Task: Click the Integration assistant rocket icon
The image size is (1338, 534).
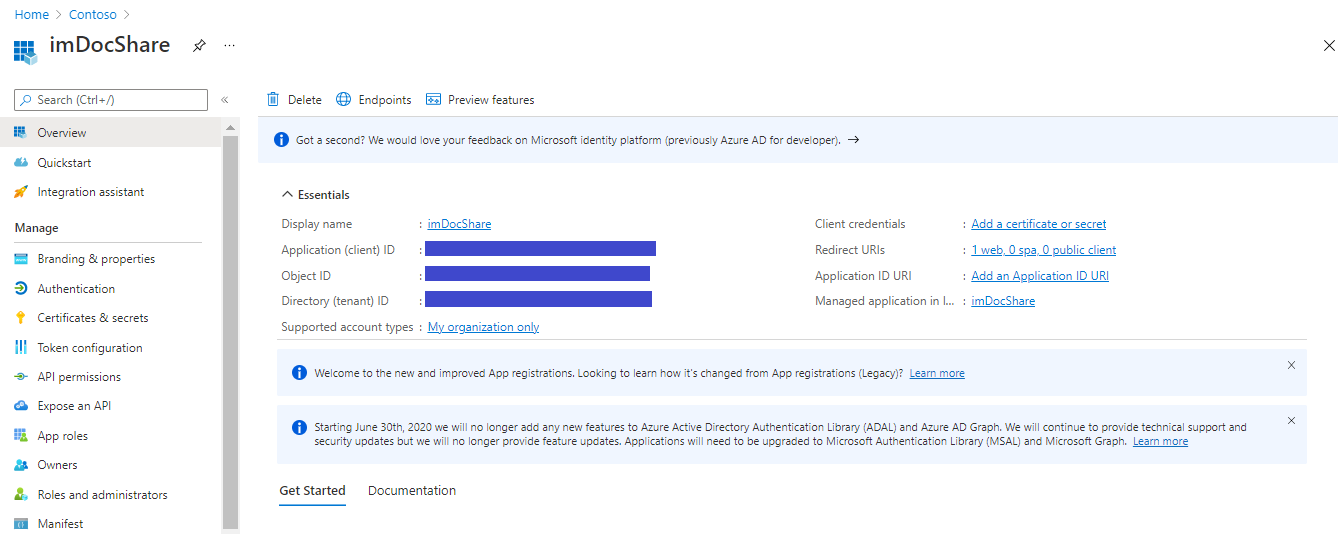Action: point(20,192)
